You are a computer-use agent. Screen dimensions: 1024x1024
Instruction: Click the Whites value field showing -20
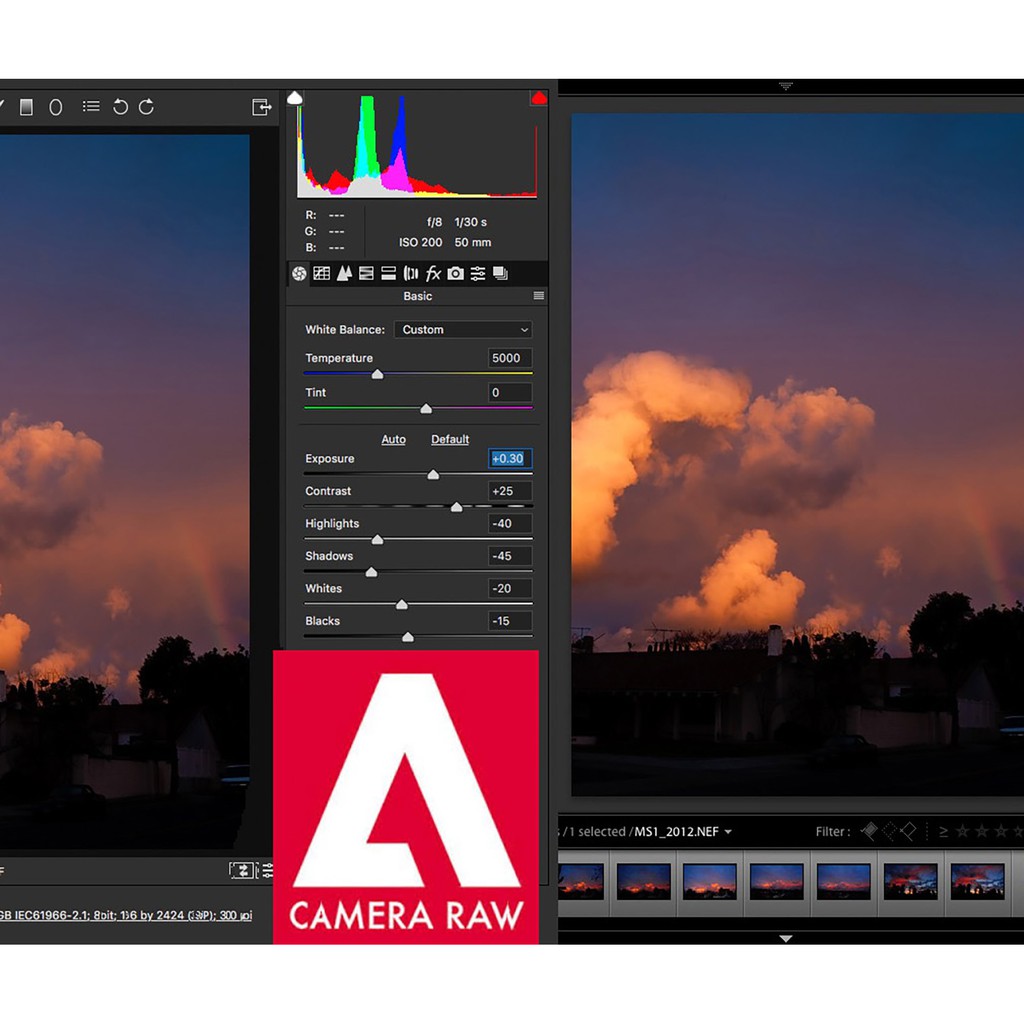tap(509, 588)
